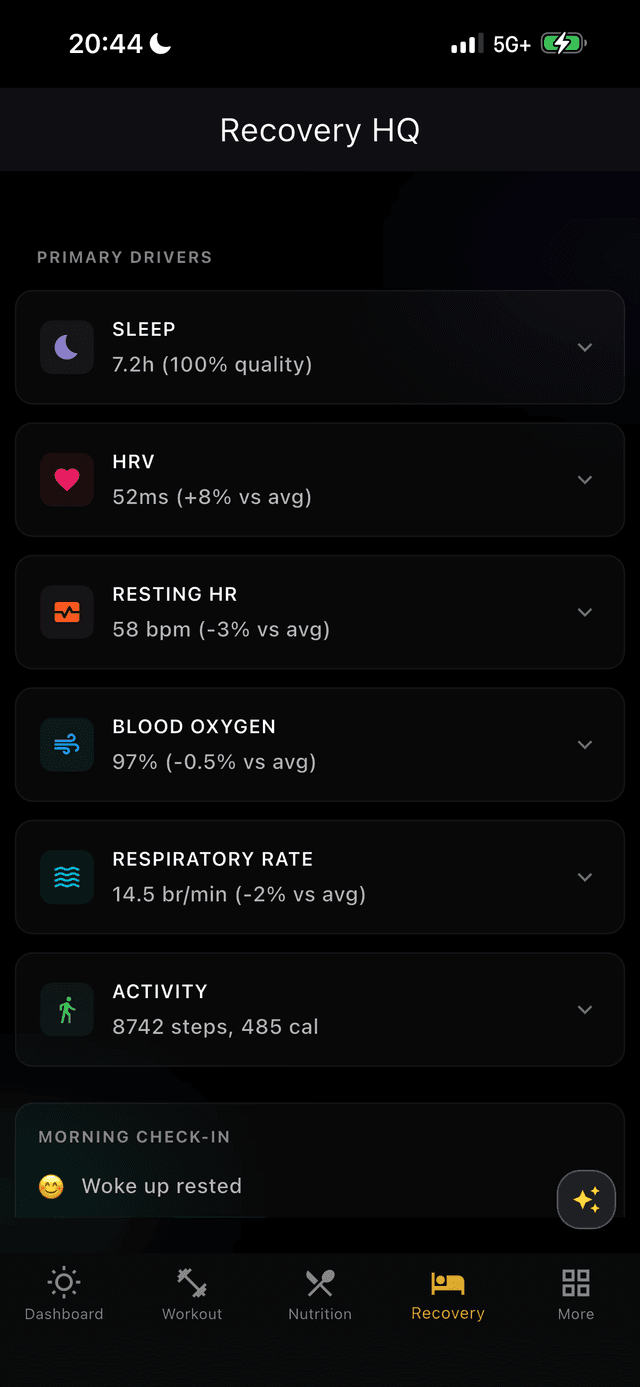Tap the green walking Activity icon
The image size is (640, 1387).
point(66,1010)
